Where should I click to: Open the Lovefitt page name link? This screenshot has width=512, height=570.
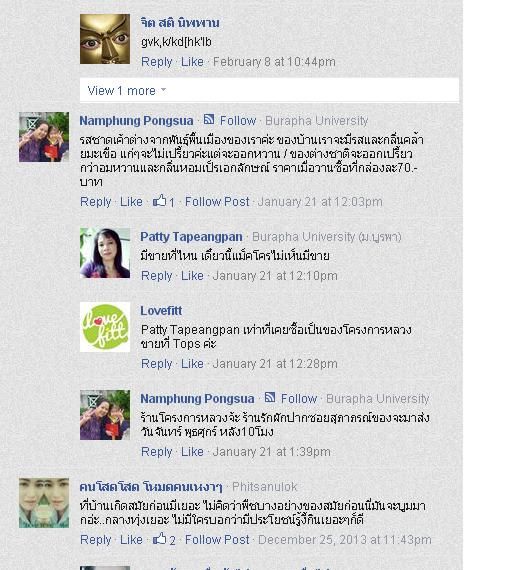click(161, 311)
